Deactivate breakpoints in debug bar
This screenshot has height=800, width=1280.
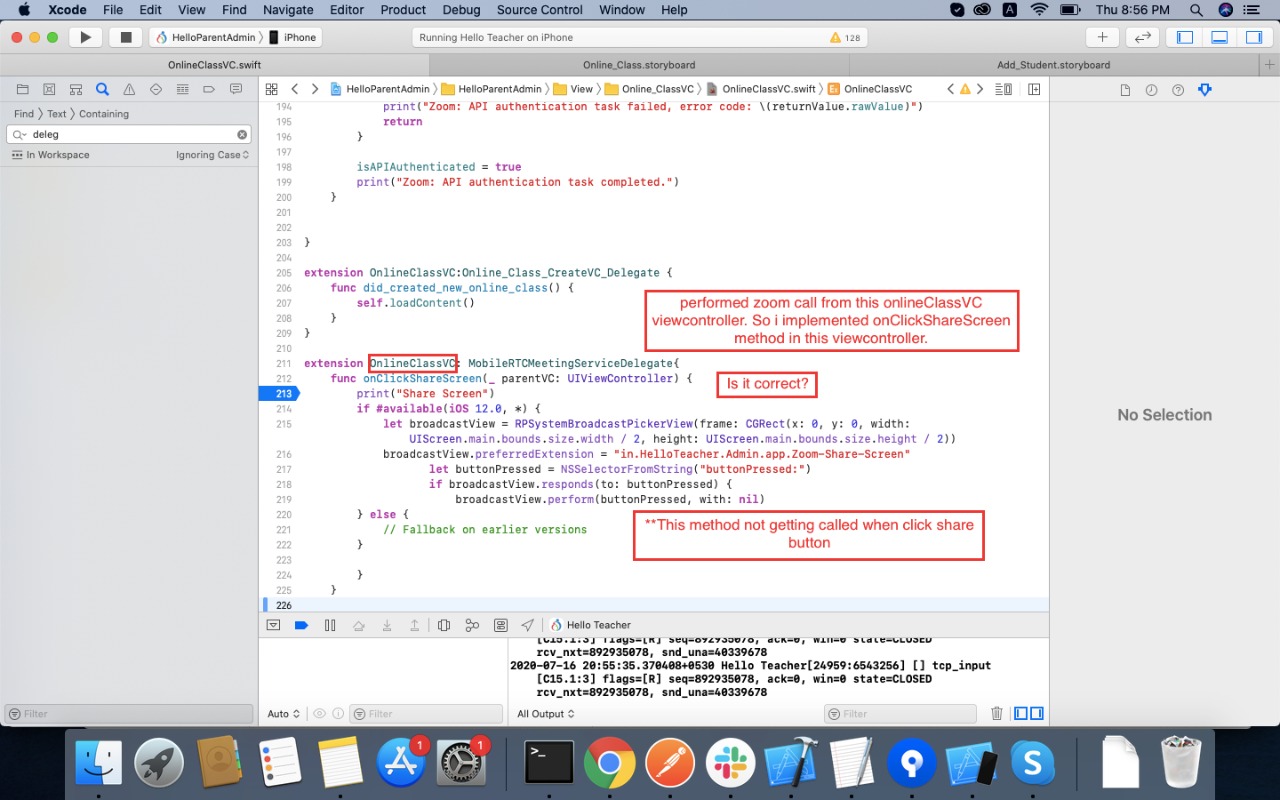pos(301,625)
